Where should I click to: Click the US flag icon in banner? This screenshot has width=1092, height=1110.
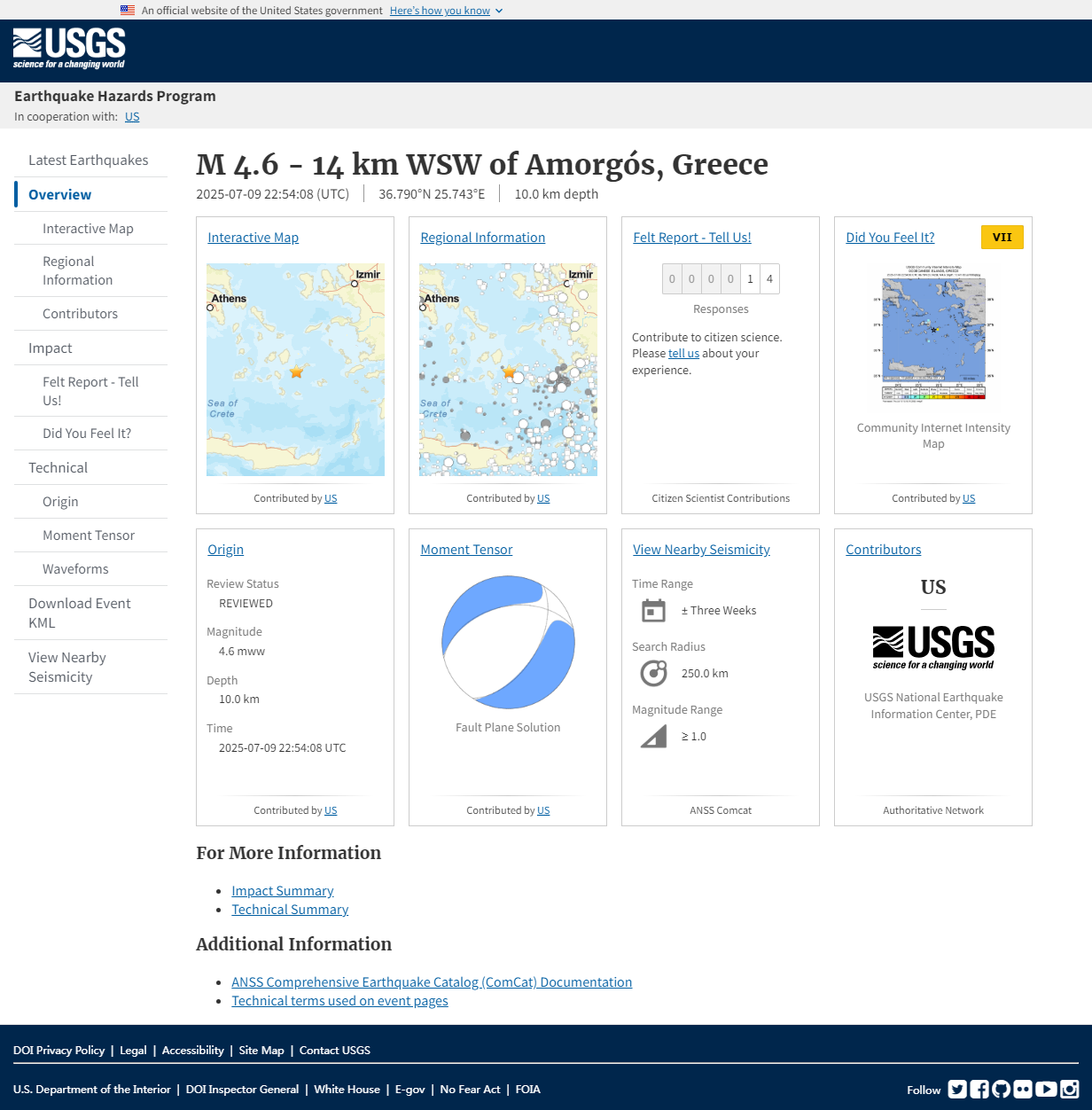(128, 11)
